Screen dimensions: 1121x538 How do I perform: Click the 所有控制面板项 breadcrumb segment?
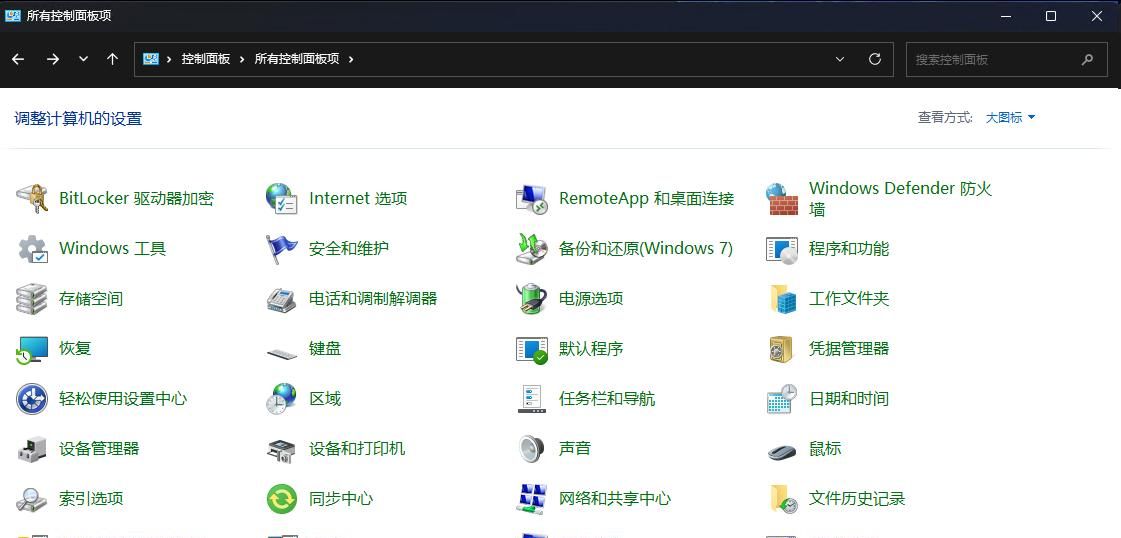[x=297, y=59]
